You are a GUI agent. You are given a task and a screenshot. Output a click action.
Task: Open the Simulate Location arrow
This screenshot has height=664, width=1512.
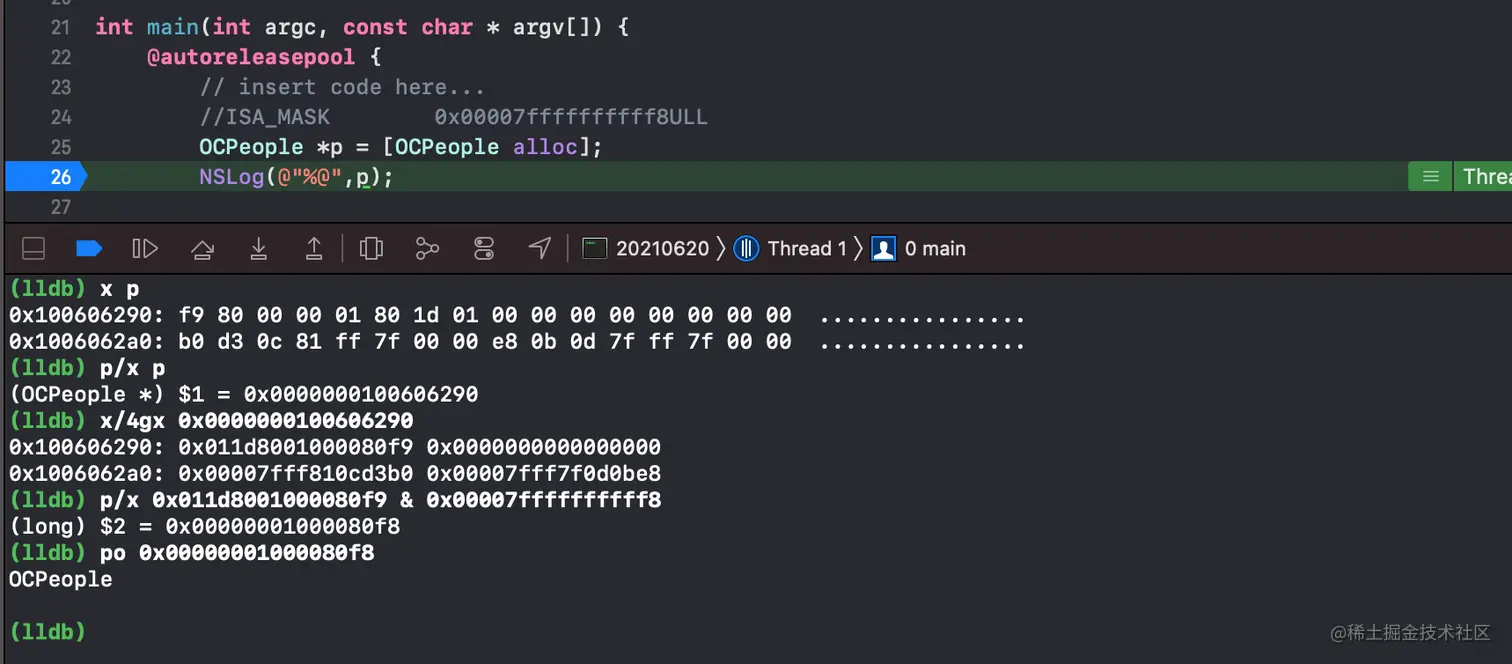[540, 248]
